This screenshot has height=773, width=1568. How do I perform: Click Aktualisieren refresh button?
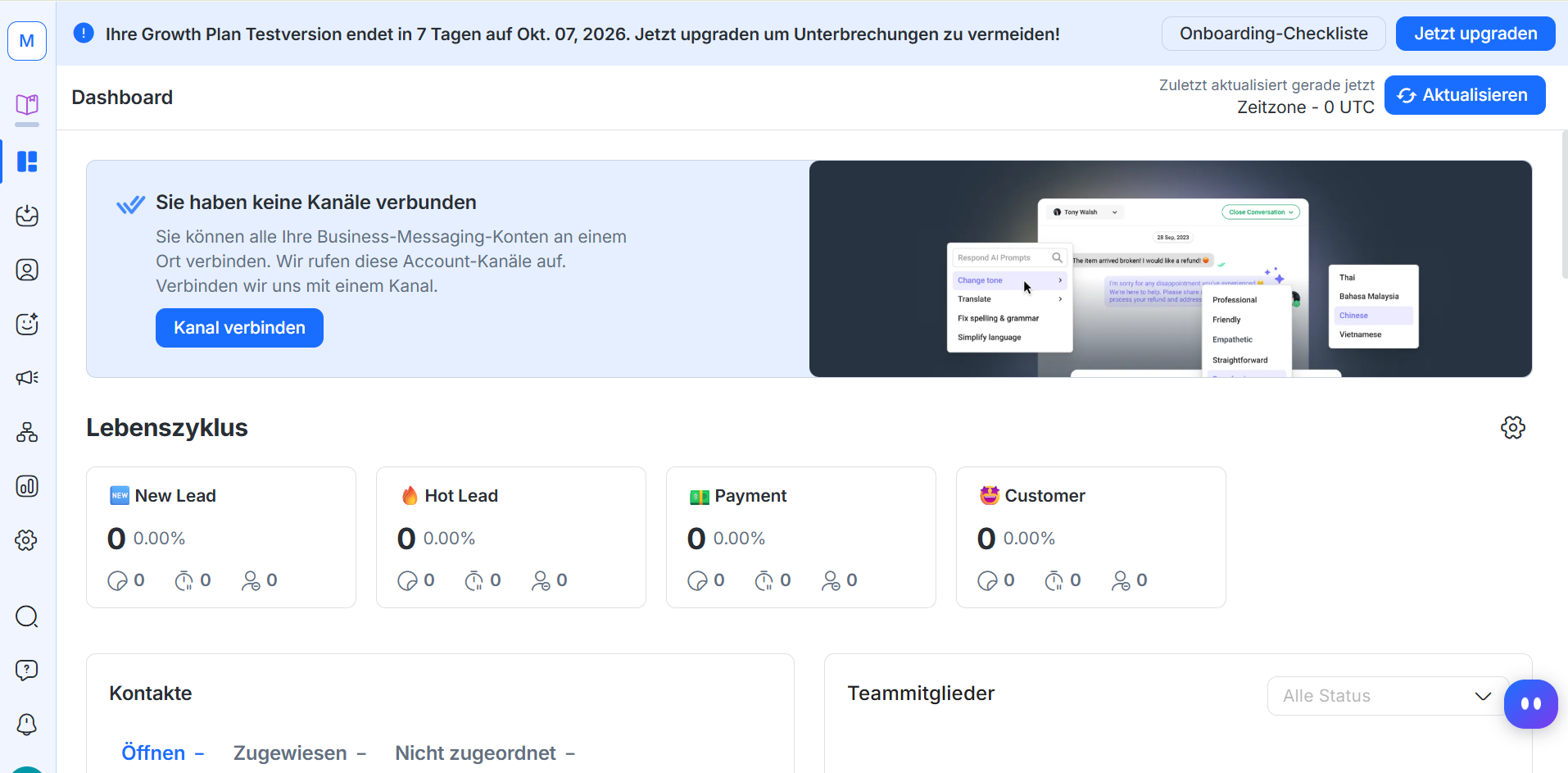(x=1465, y=95)
